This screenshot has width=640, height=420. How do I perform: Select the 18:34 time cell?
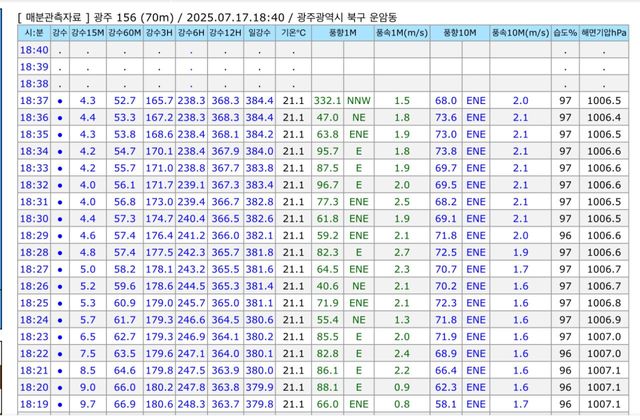tap(34, 151)
